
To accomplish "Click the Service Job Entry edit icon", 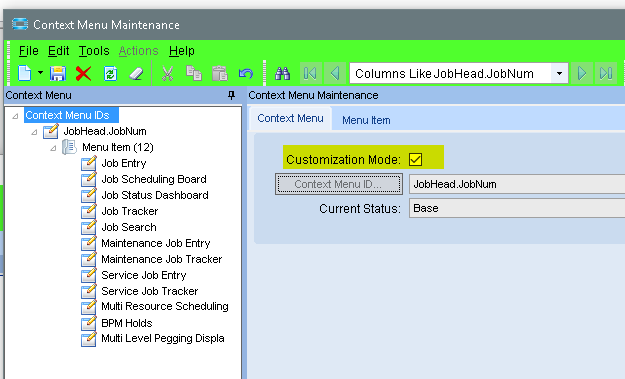I will pyautogui.click(x=88, y=275).
